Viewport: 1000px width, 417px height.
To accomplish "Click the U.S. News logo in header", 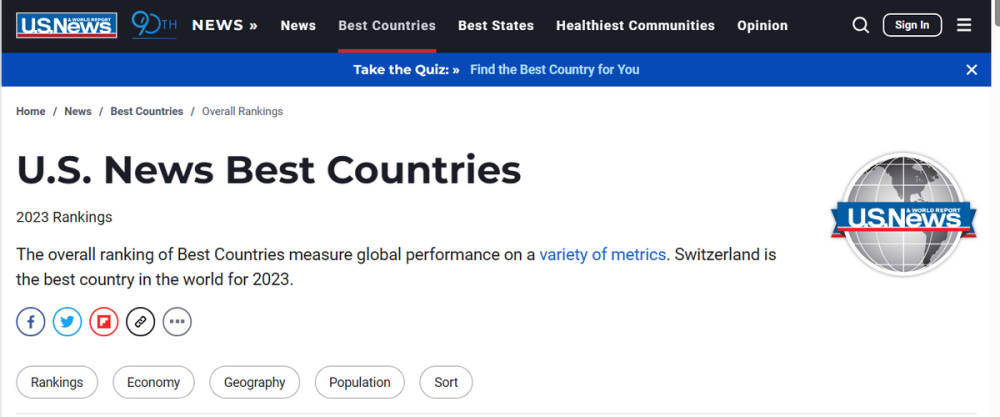I will coord(66,26).
